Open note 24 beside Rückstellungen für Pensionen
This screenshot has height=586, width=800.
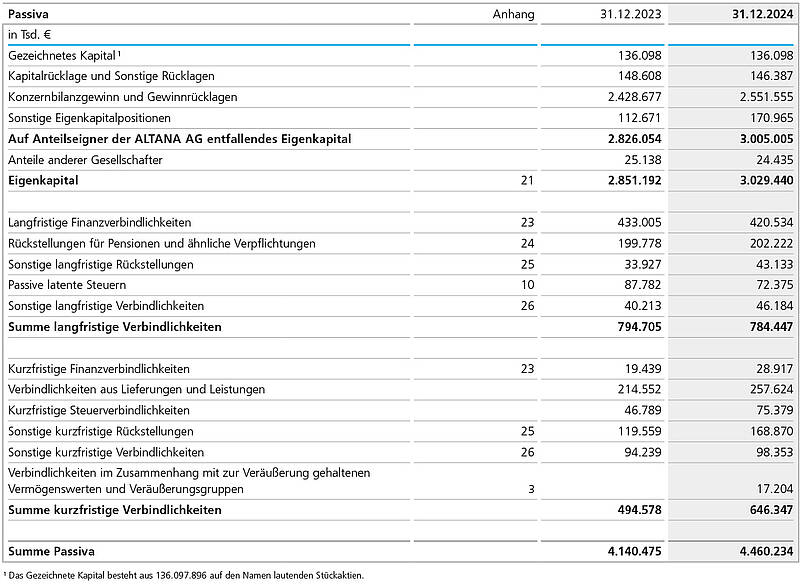pyautogui.click(x=527, y=243)
